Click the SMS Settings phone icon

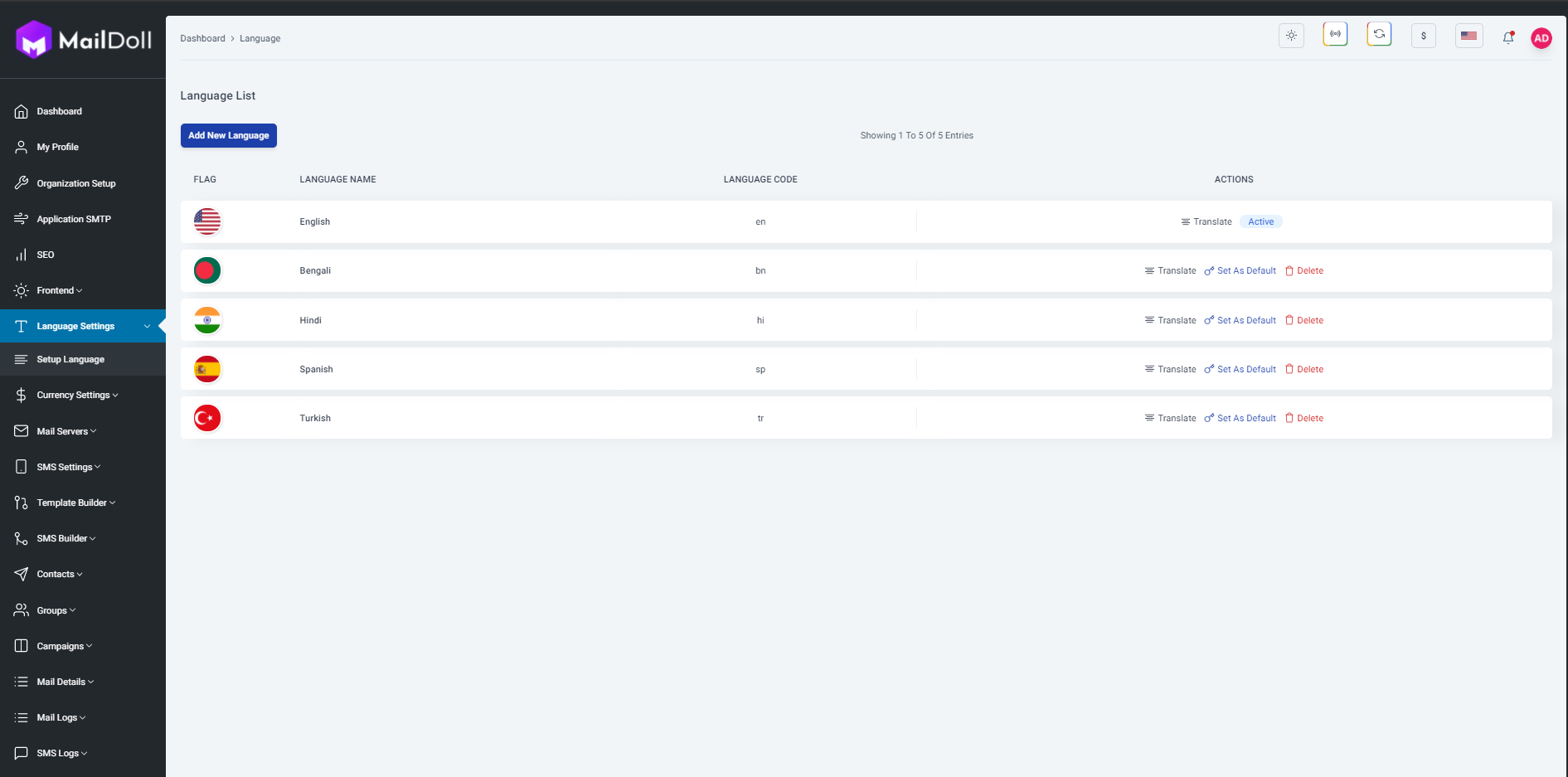(x=22, y=467)
